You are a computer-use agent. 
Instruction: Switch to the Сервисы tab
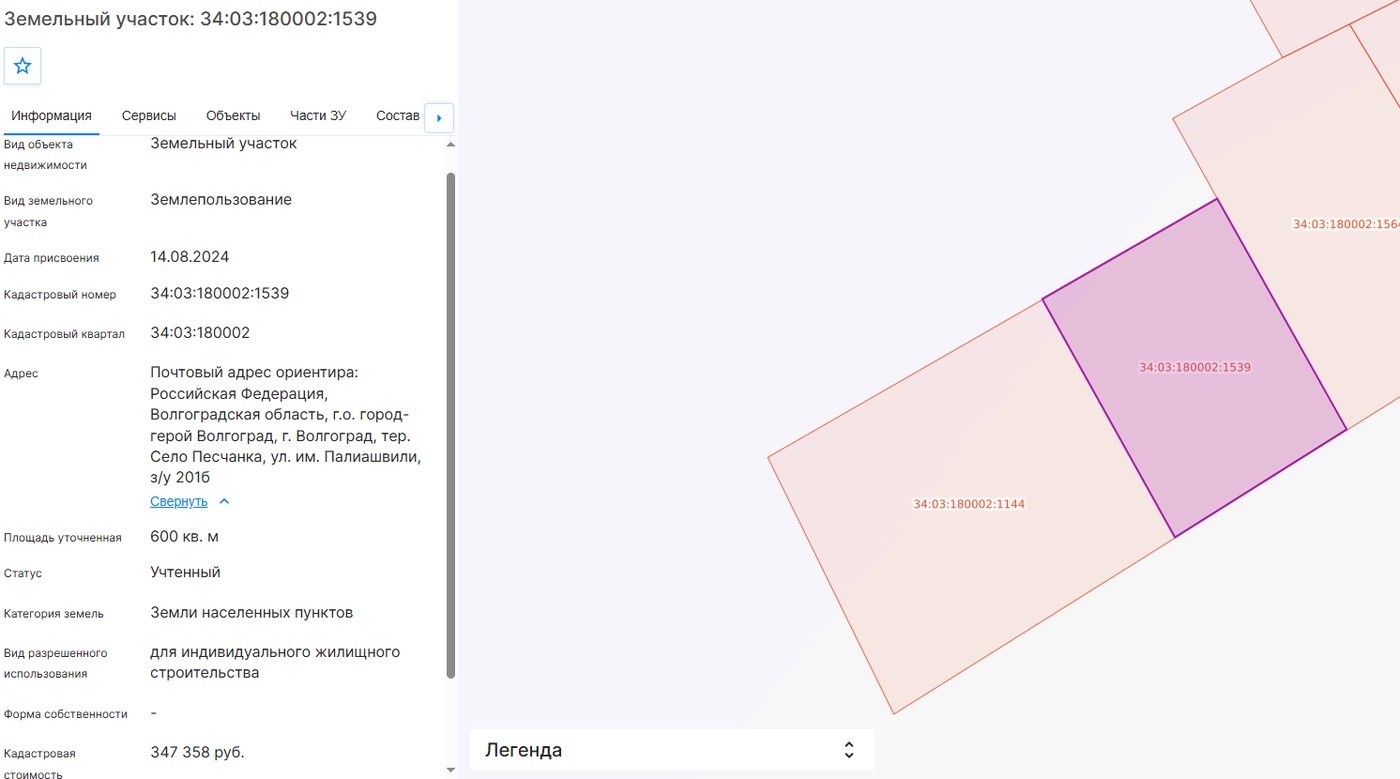coord(149,116)
